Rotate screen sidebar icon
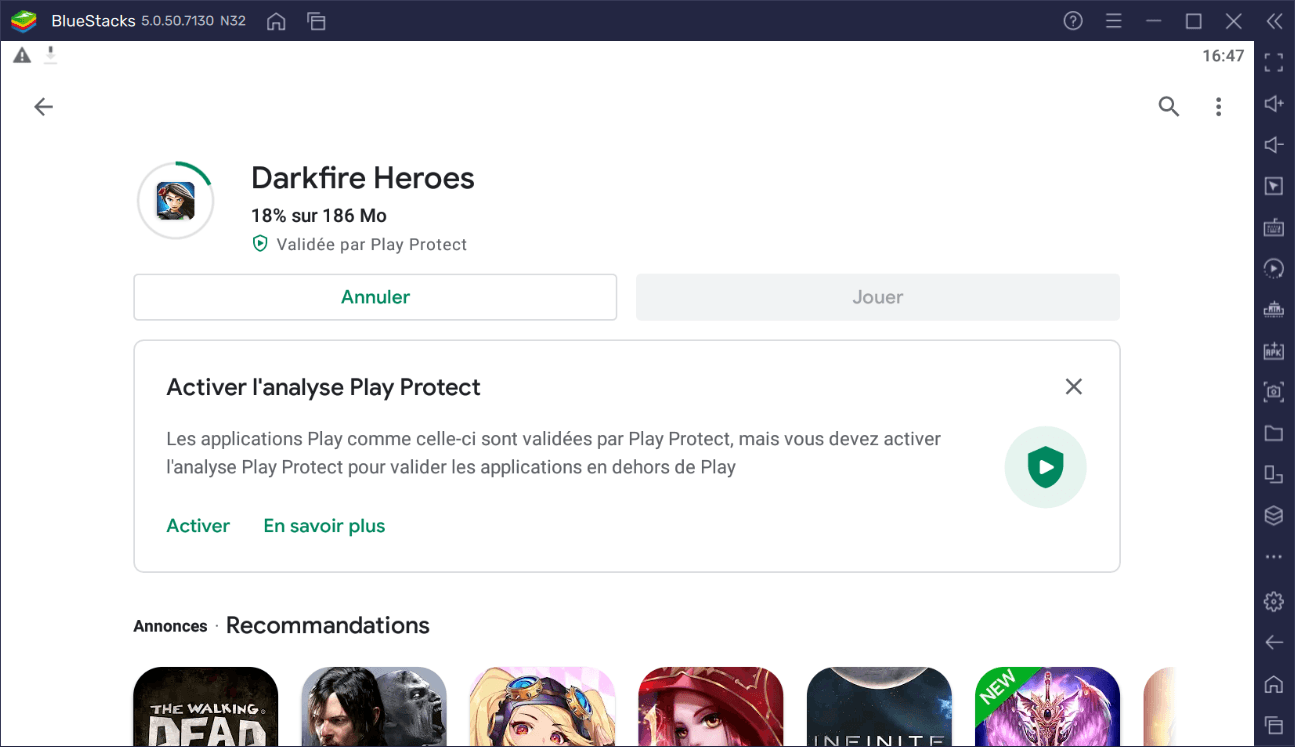1295x747 pixels. coord(1273,474)
